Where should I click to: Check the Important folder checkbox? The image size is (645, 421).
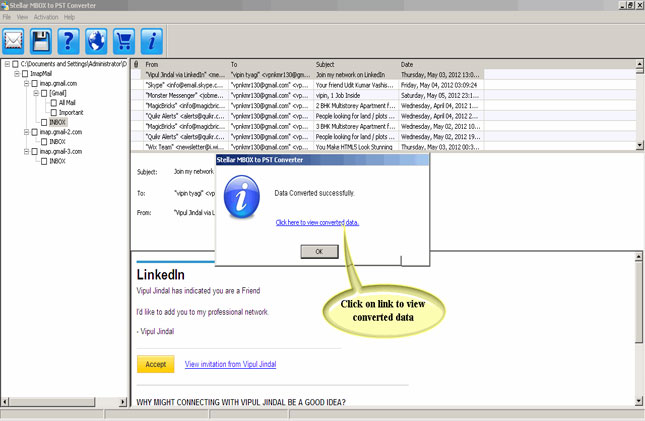tap(53, 112)
